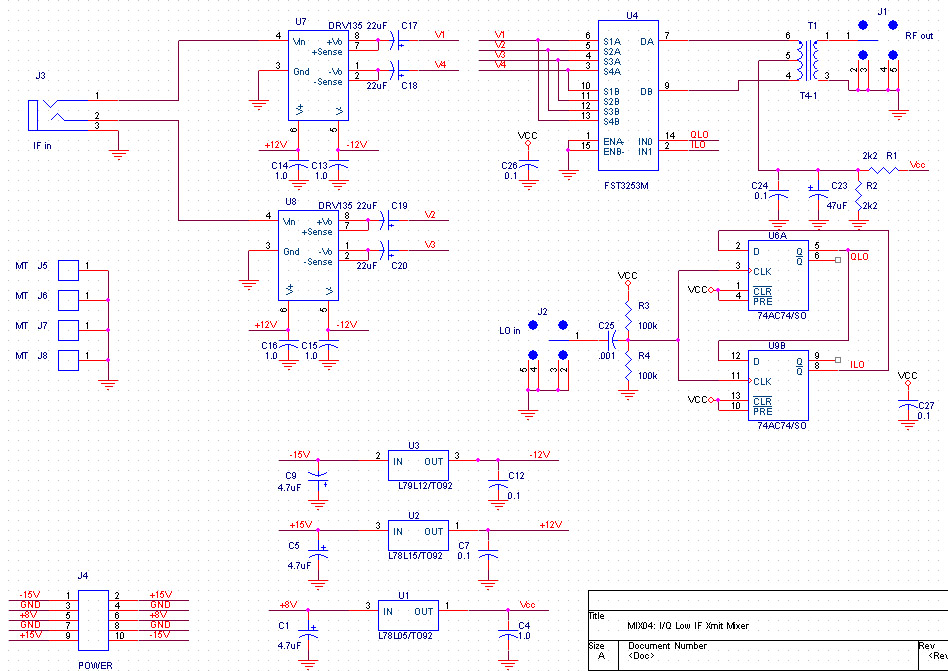
Task: Click the U1 L78L05 regulator block
Action: pyautogui.click(x=407, y=612)
